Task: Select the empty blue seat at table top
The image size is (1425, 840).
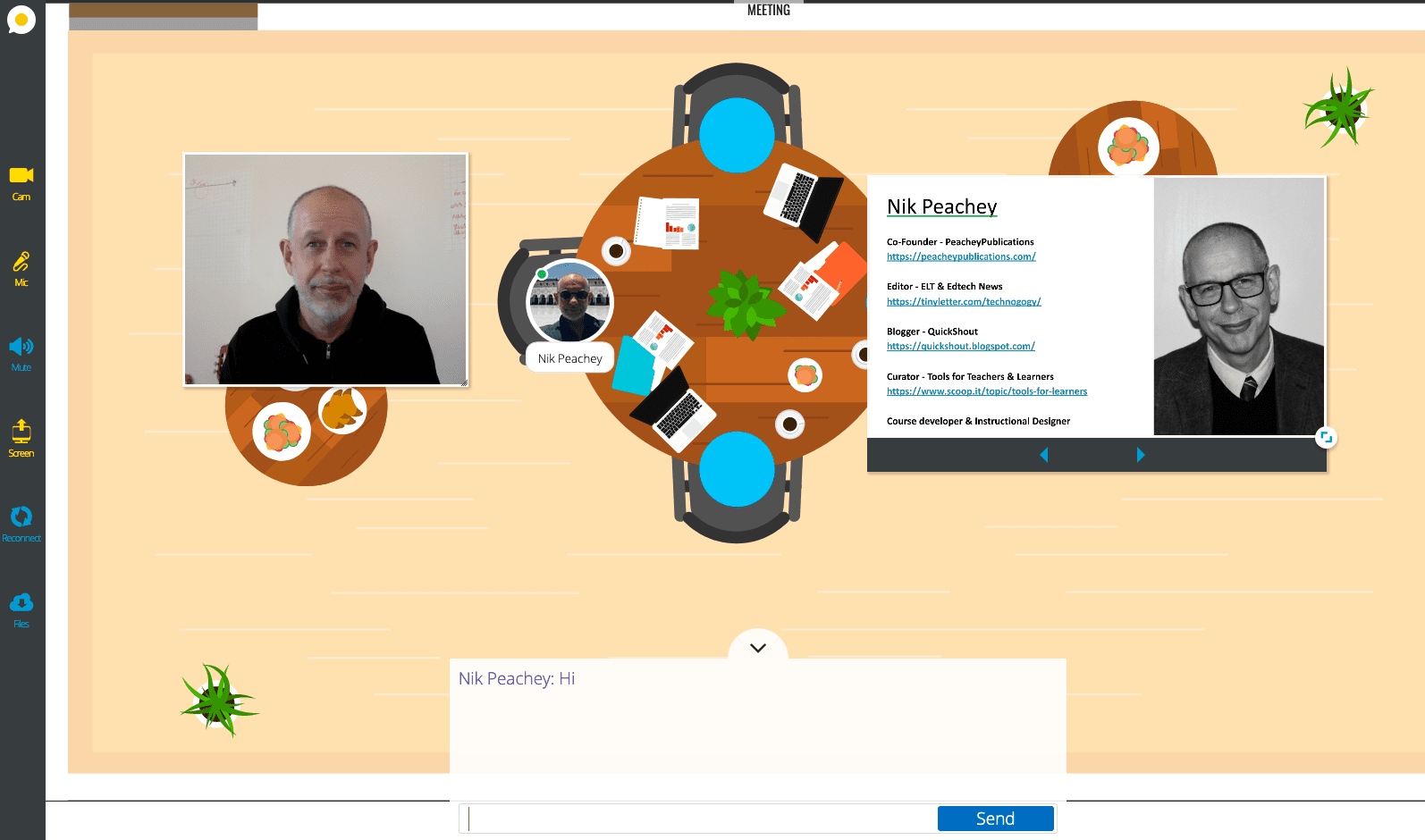Action: coord(737,135)
